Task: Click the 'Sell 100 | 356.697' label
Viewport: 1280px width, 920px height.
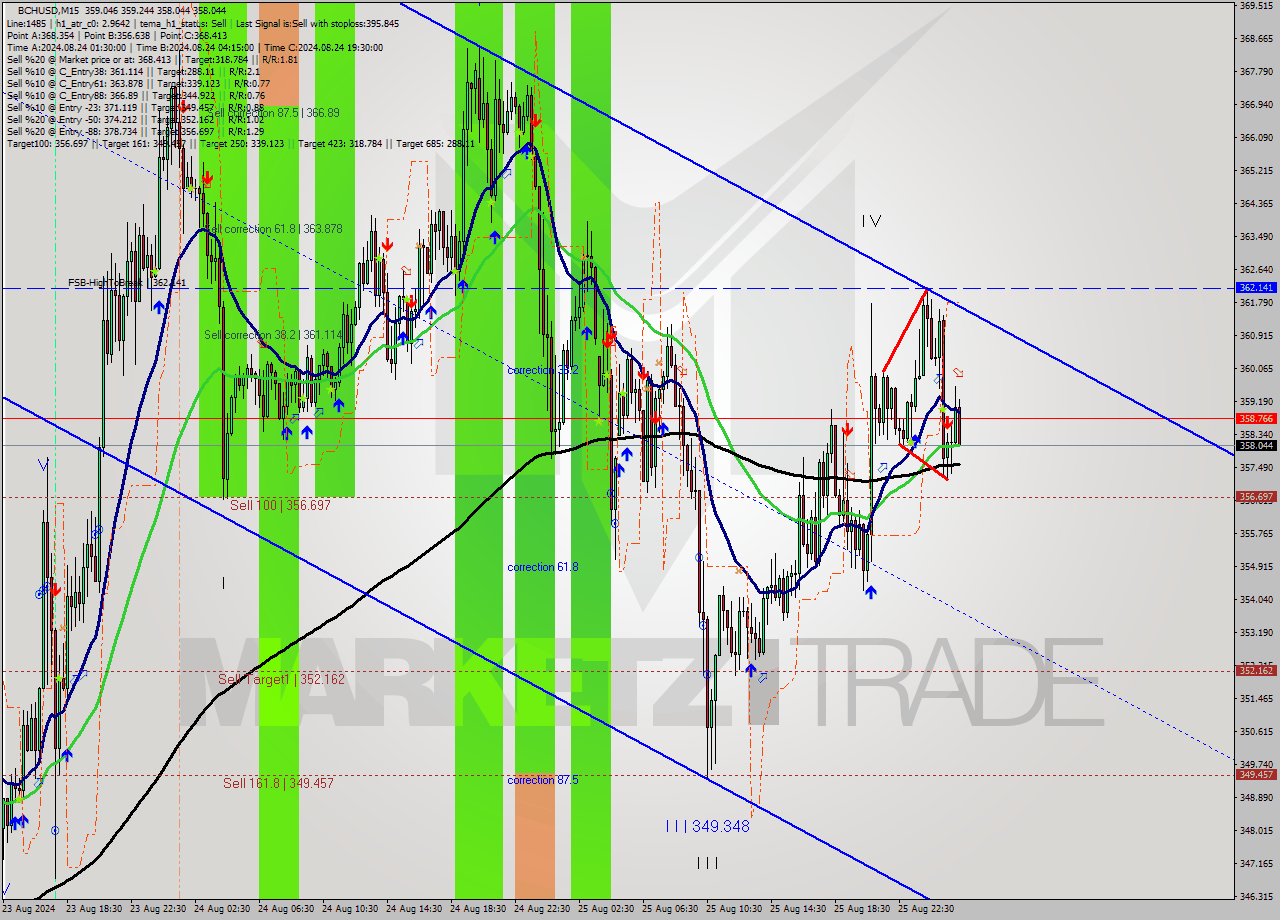Action: (x=280, y=505)
